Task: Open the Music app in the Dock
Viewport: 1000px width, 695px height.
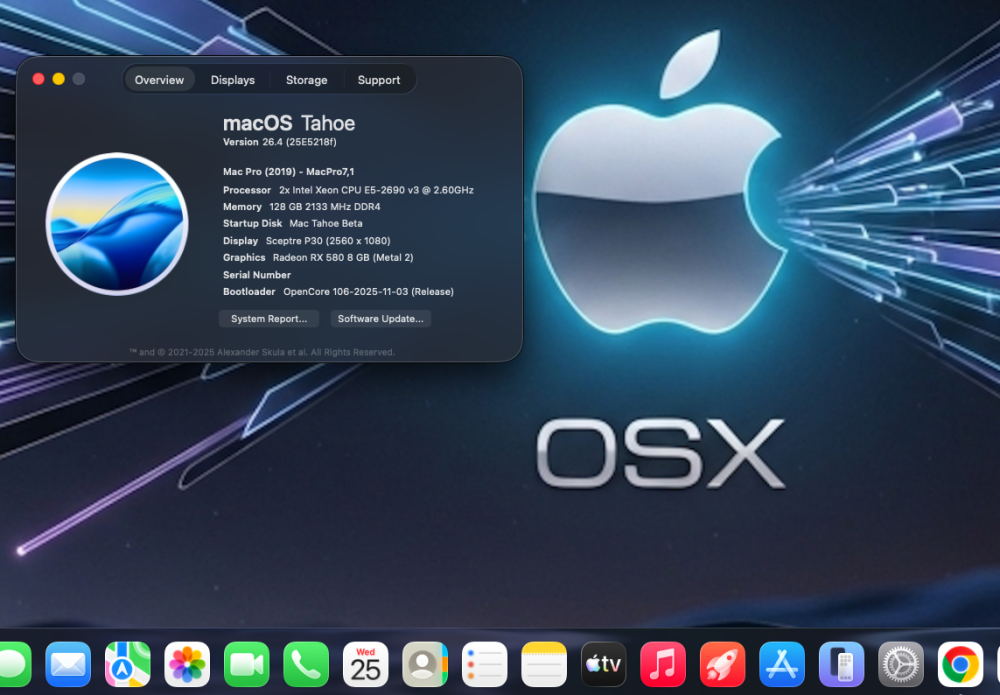Action: [663, 664]
